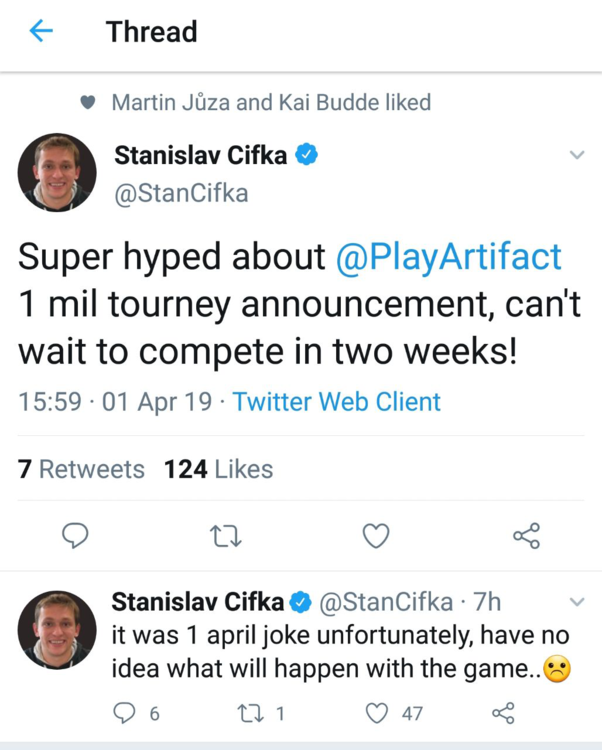Open Stanislav Cifka's profile picture in main tweet
Screen dimensions: 602x750
point(57,172)
